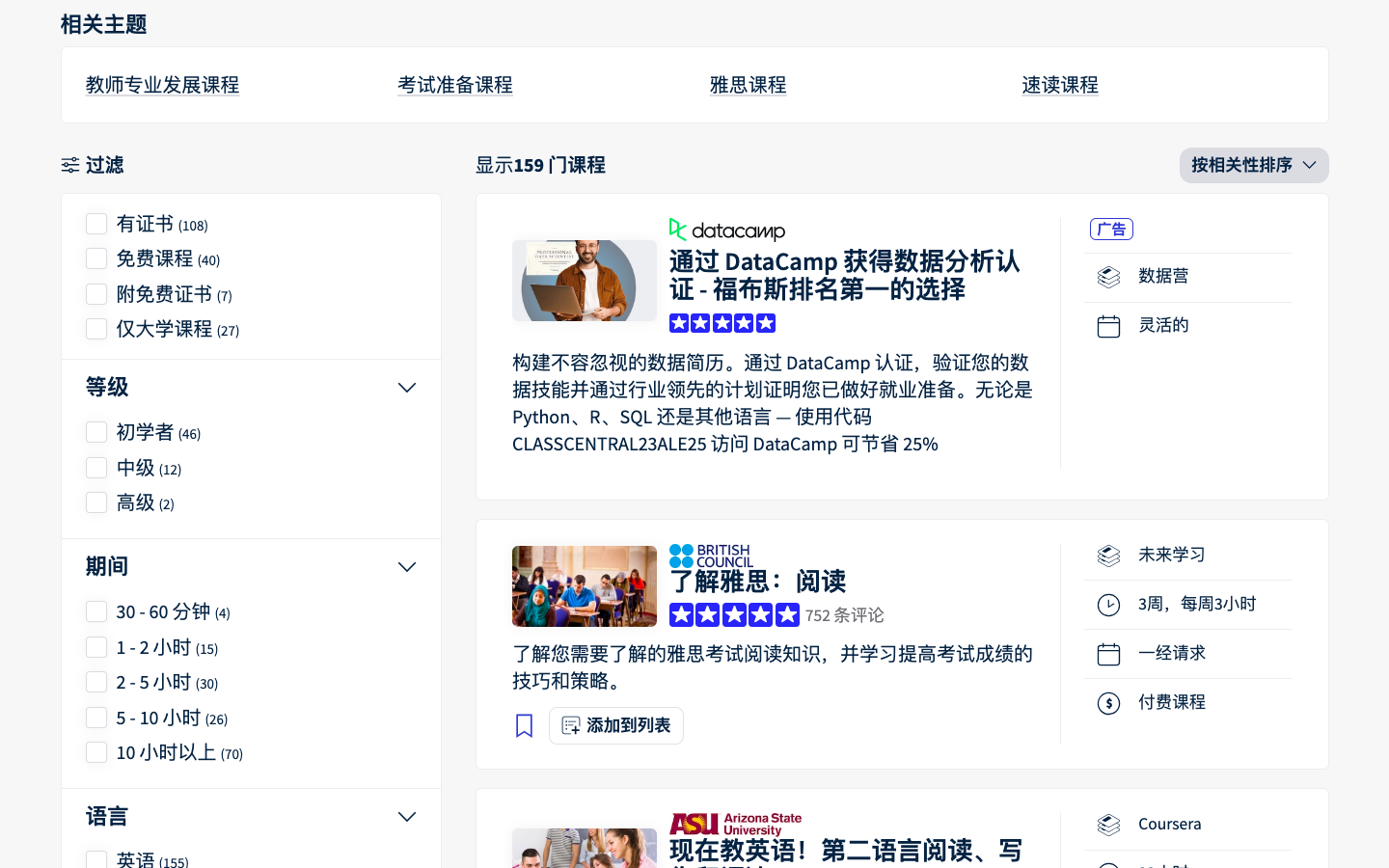This screenshot has width=1389, height=868.
Task: Select the bookmark icon on 了解雅思：阅读 course
Action: point(524,725)
